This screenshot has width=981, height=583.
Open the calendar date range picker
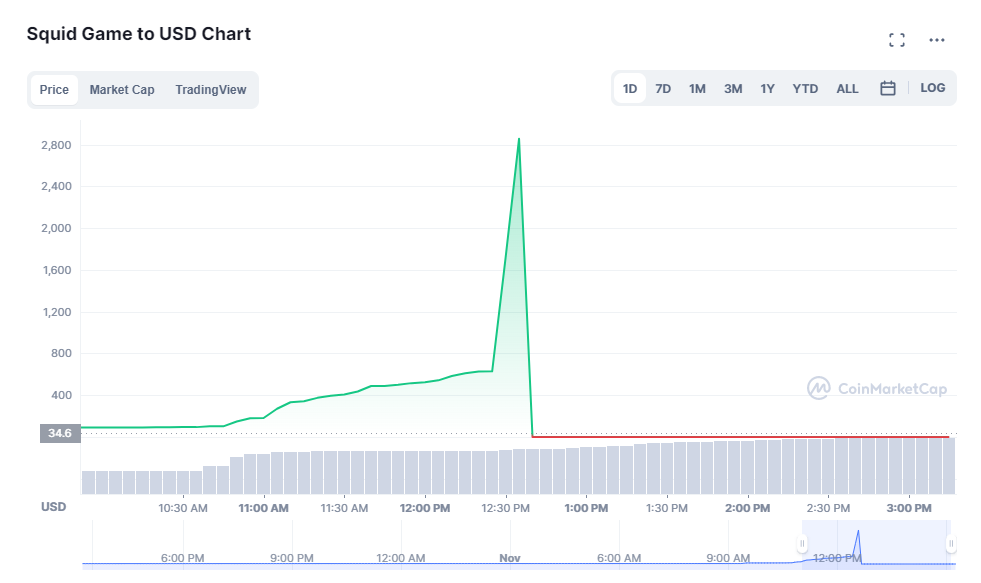point(887,88)
